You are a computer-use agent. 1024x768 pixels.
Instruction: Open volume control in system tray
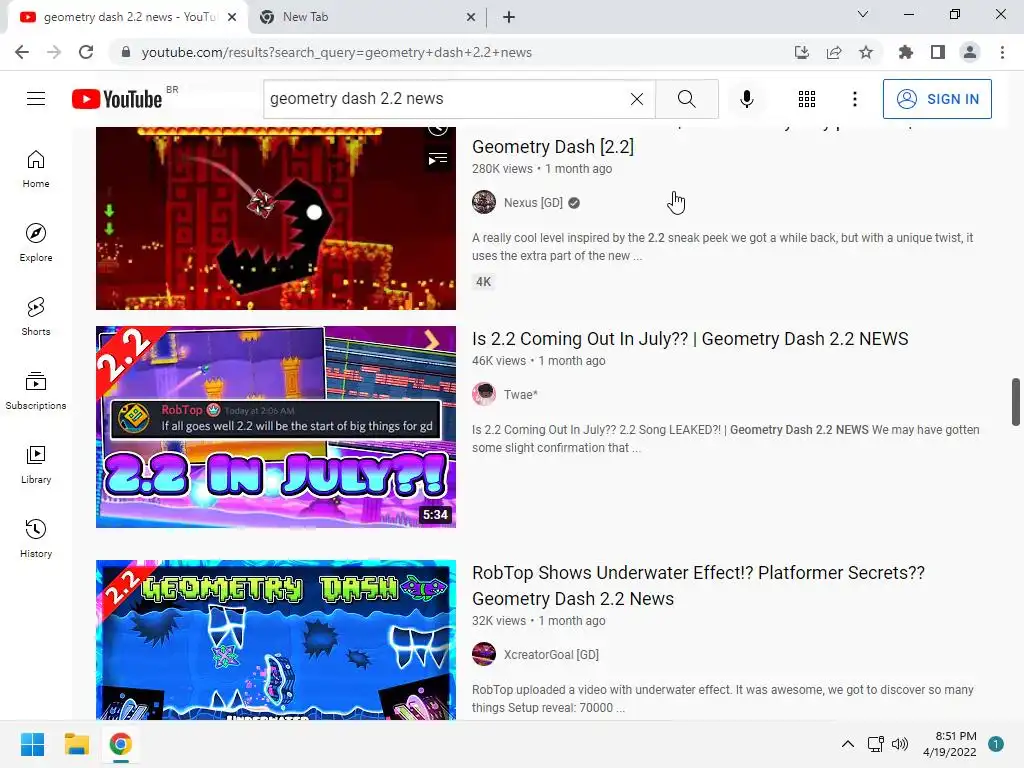(900, 744)
